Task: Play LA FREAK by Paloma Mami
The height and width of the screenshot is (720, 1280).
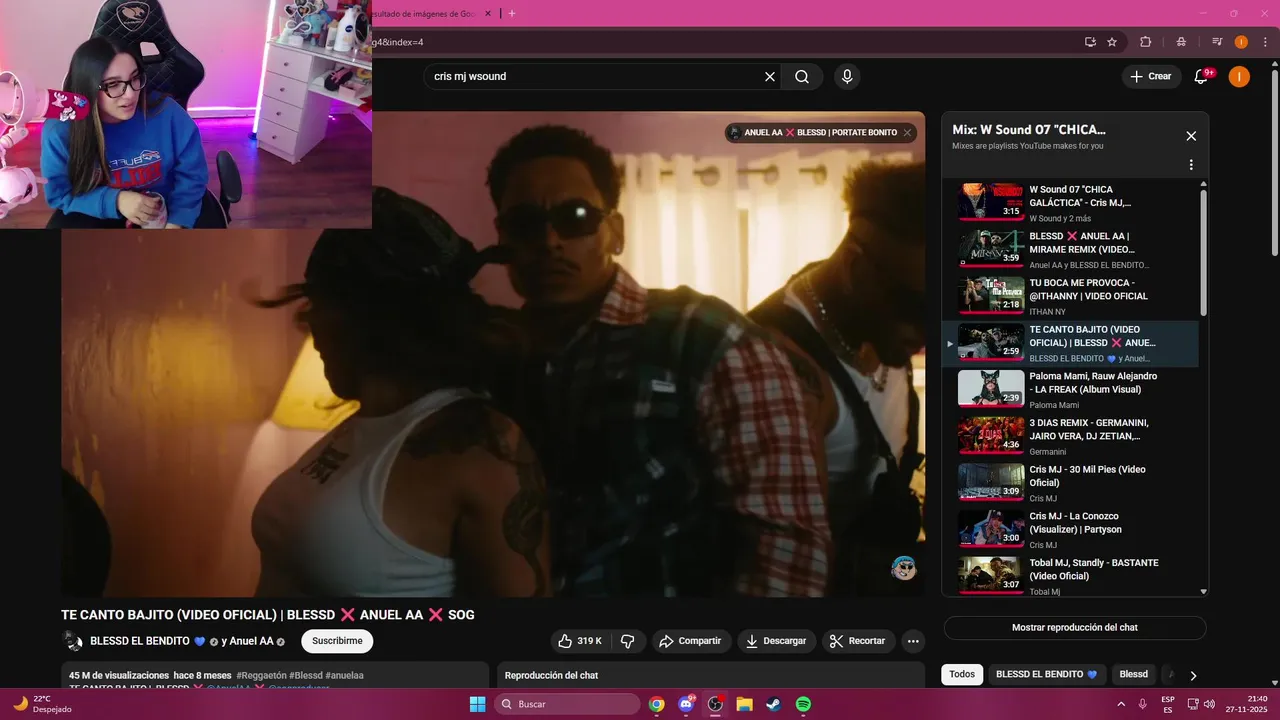Action: coord(1070,390)
